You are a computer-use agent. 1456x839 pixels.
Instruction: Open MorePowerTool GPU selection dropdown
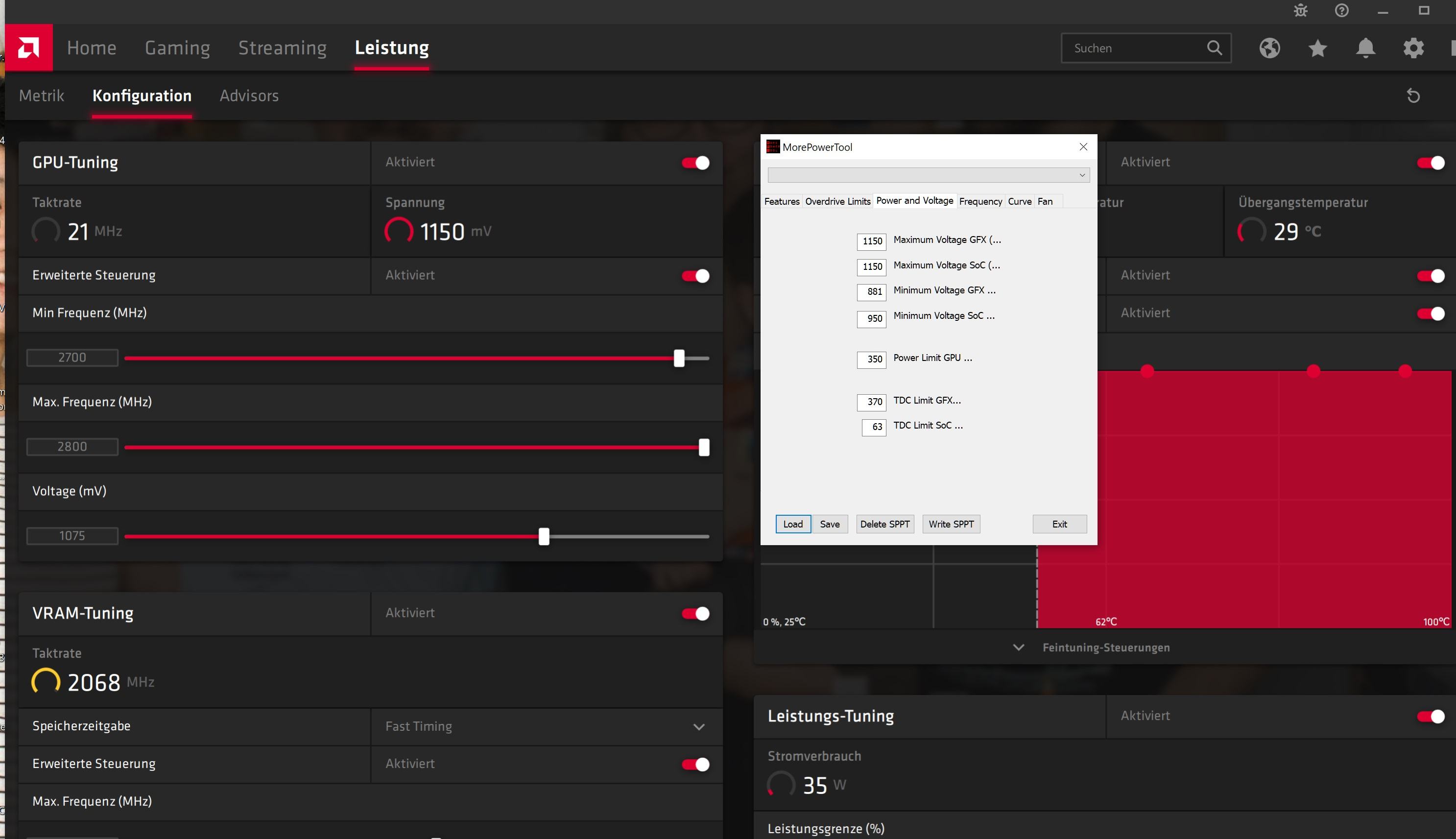[x=928, y=175]
